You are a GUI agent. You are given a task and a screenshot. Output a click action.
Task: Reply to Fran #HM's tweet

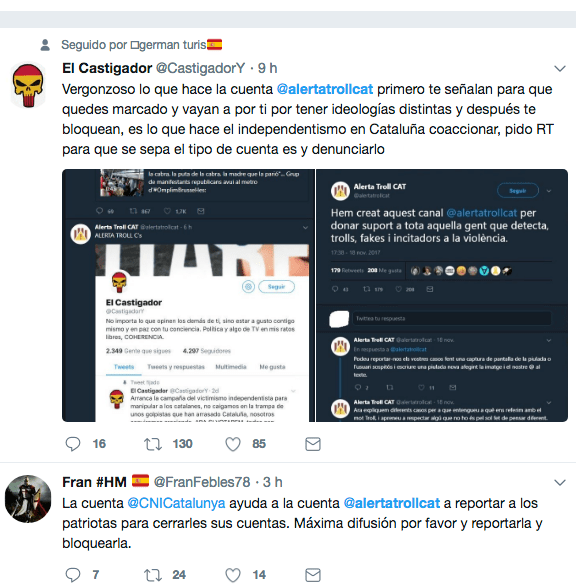tap(73, 575)
